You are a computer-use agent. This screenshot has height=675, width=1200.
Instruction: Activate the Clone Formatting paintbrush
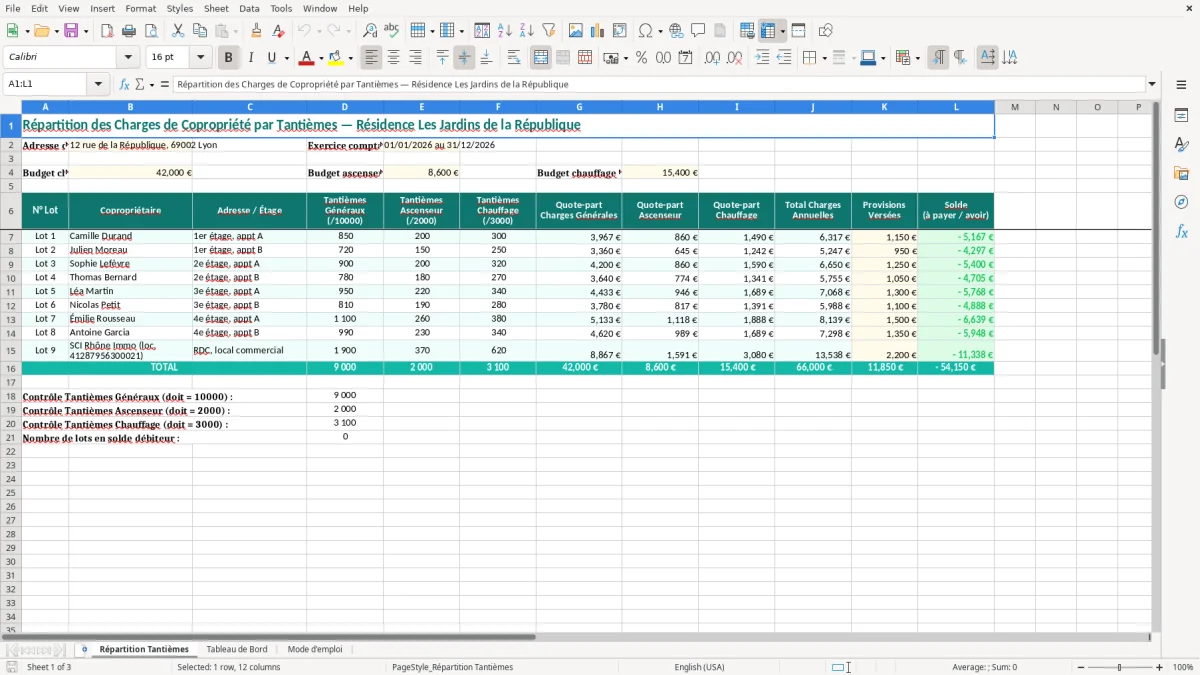[x=256, y=31]
